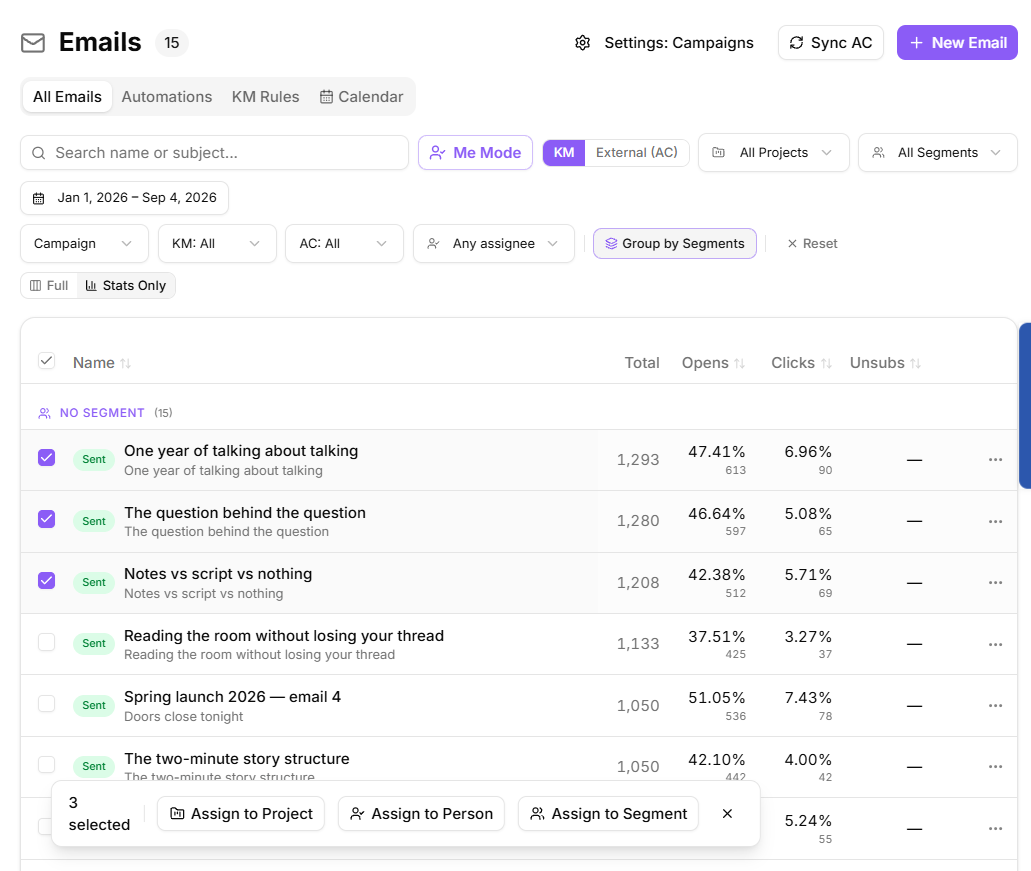The width and height of the screenshot is (1031, 871).
Task: Open more options for 'Notes vs script vs nothing'
Action: (x=995, y=582)
